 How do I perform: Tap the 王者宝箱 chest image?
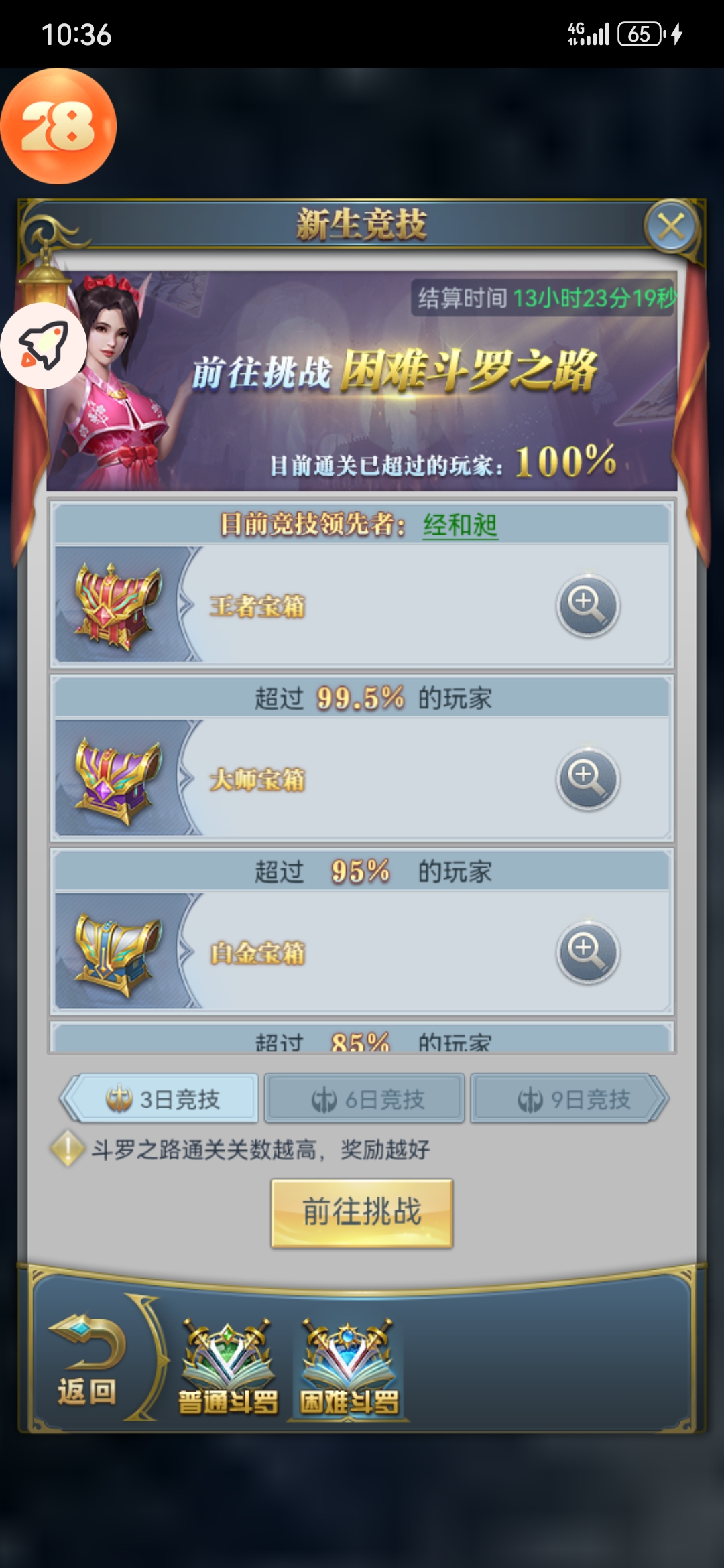118,606
